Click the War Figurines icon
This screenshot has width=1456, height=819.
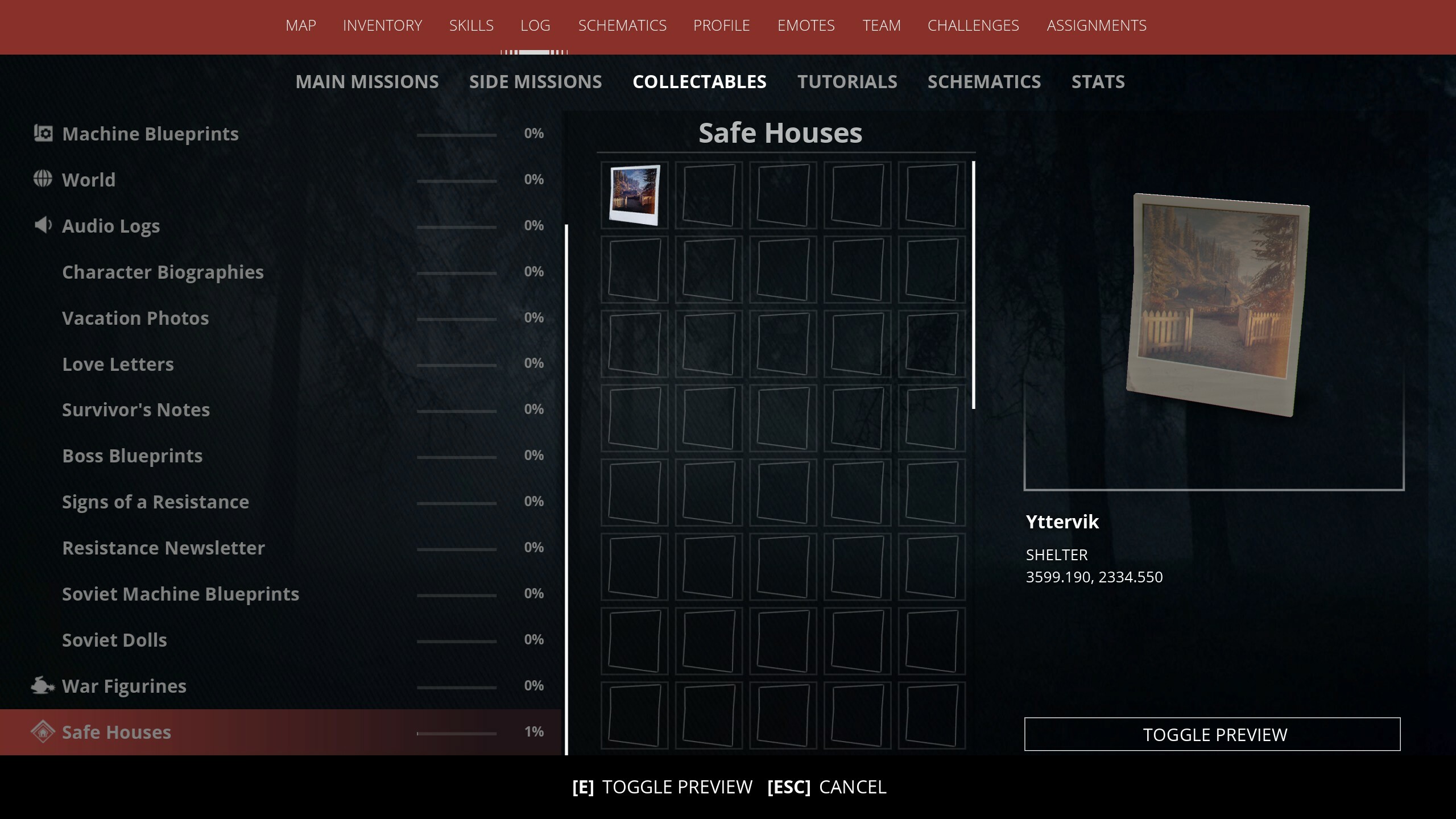pyautogui.click(x=42, y=685)
